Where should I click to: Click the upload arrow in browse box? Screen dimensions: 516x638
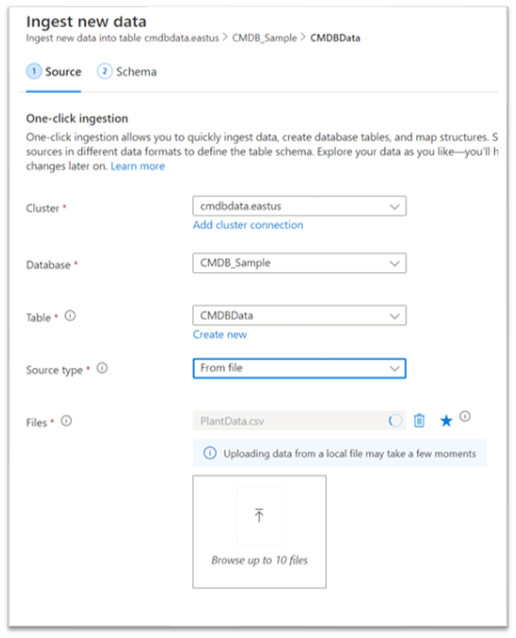tap(259, 515)
